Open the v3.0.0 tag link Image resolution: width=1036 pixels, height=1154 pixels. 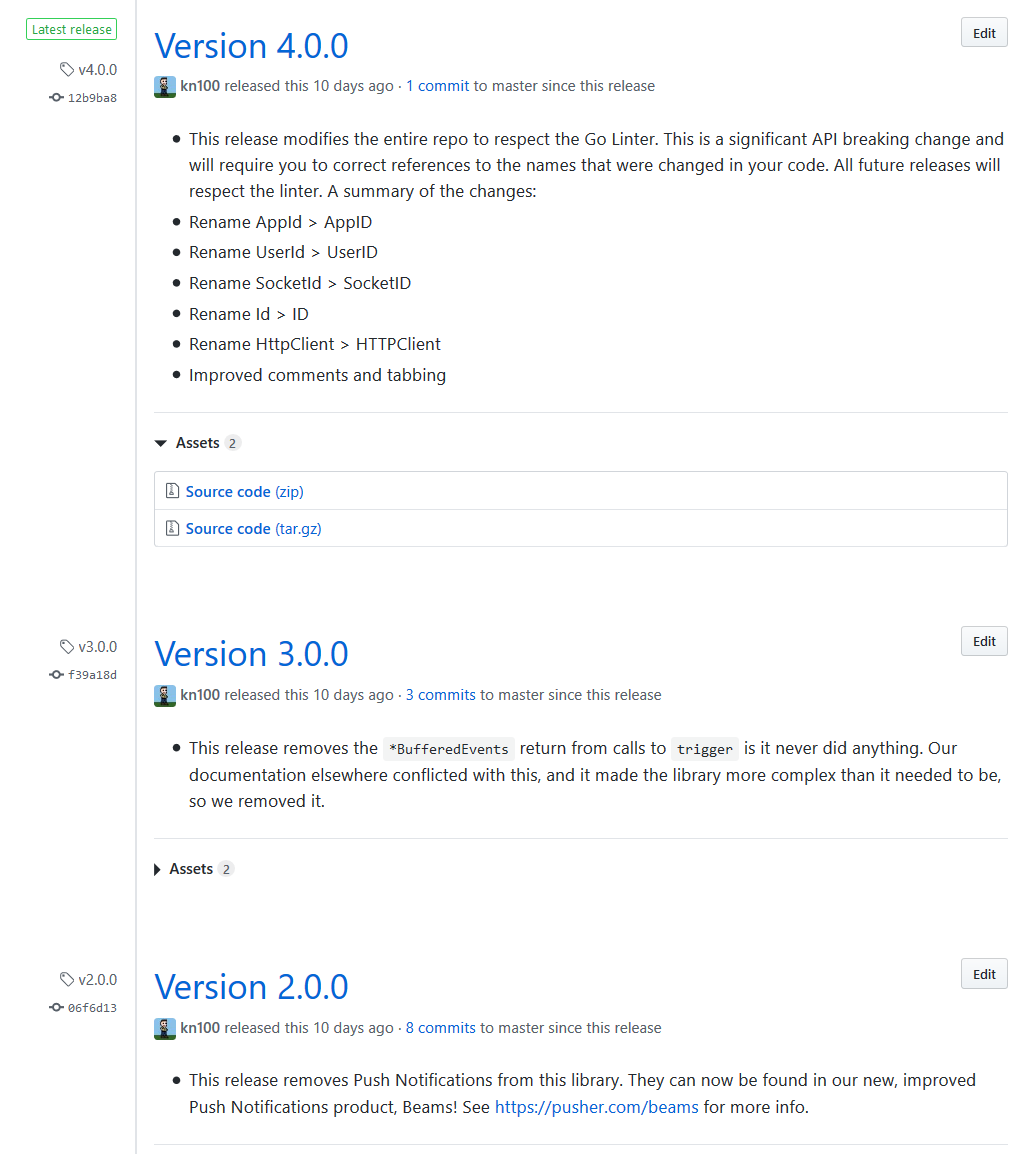[96, 646]
